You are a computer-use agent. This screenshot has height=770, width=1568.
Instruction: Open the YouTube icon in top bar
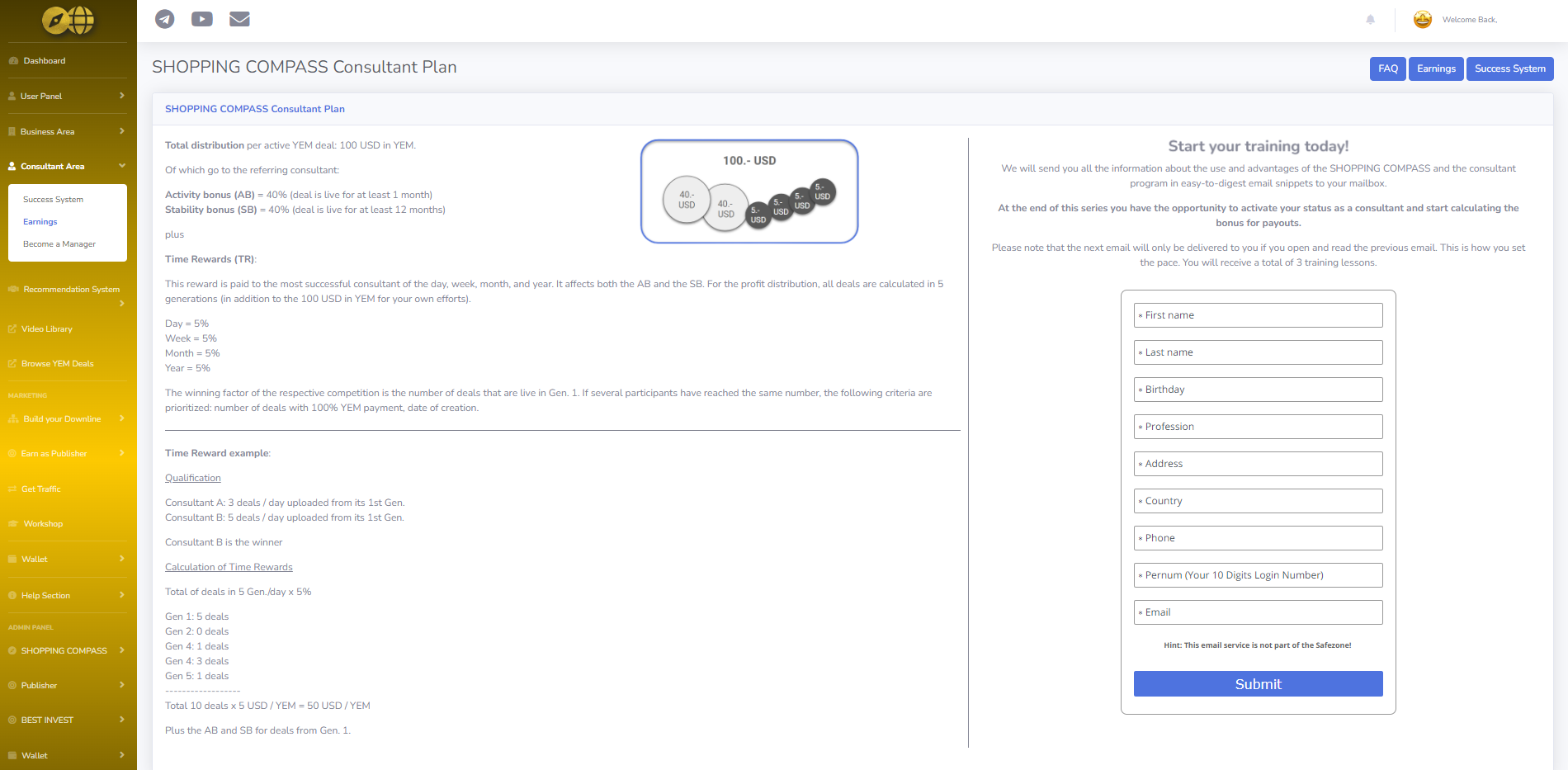[x=202, y=19]
